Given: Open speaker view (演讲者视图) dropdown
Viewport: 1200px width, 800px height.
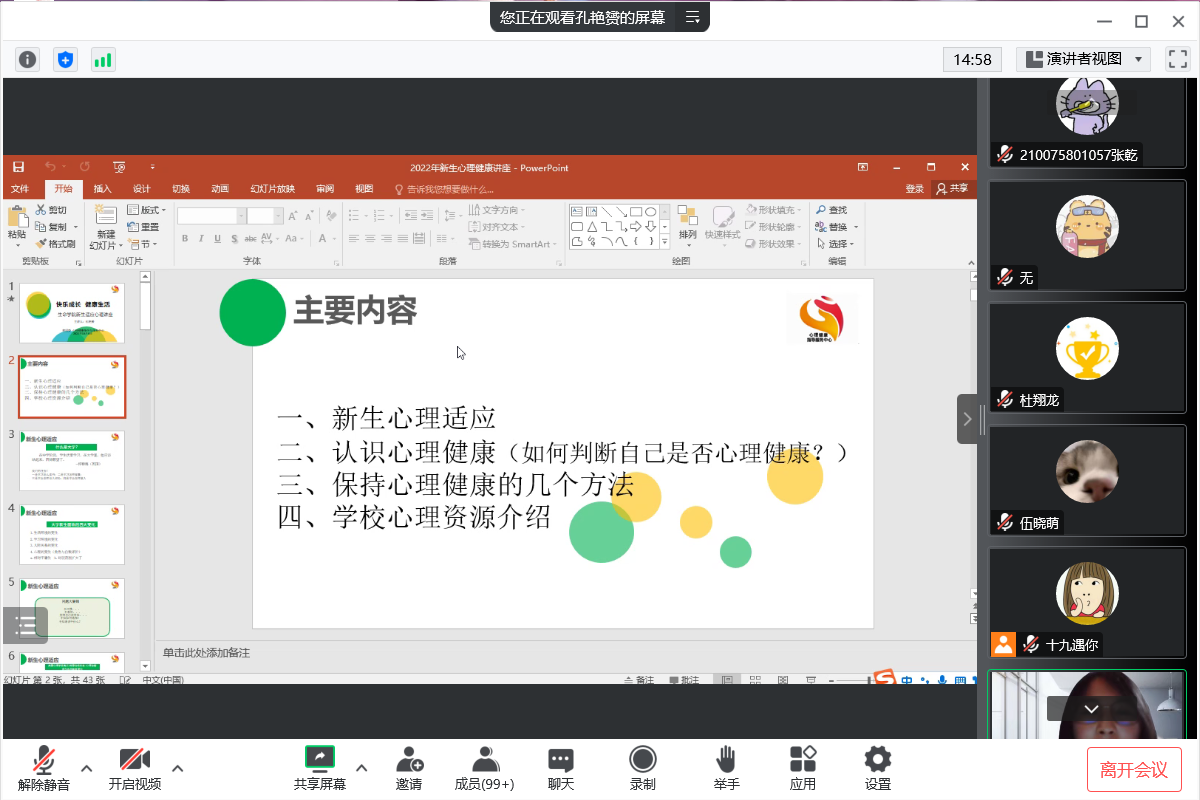Looking at the screenshot, I should point(1083,59).
